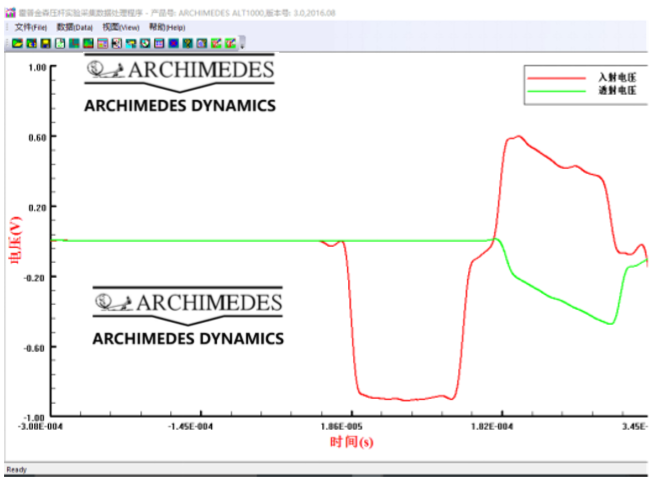Click the 1.82E-004 x-axis tick label

click(x=492, y=426)
